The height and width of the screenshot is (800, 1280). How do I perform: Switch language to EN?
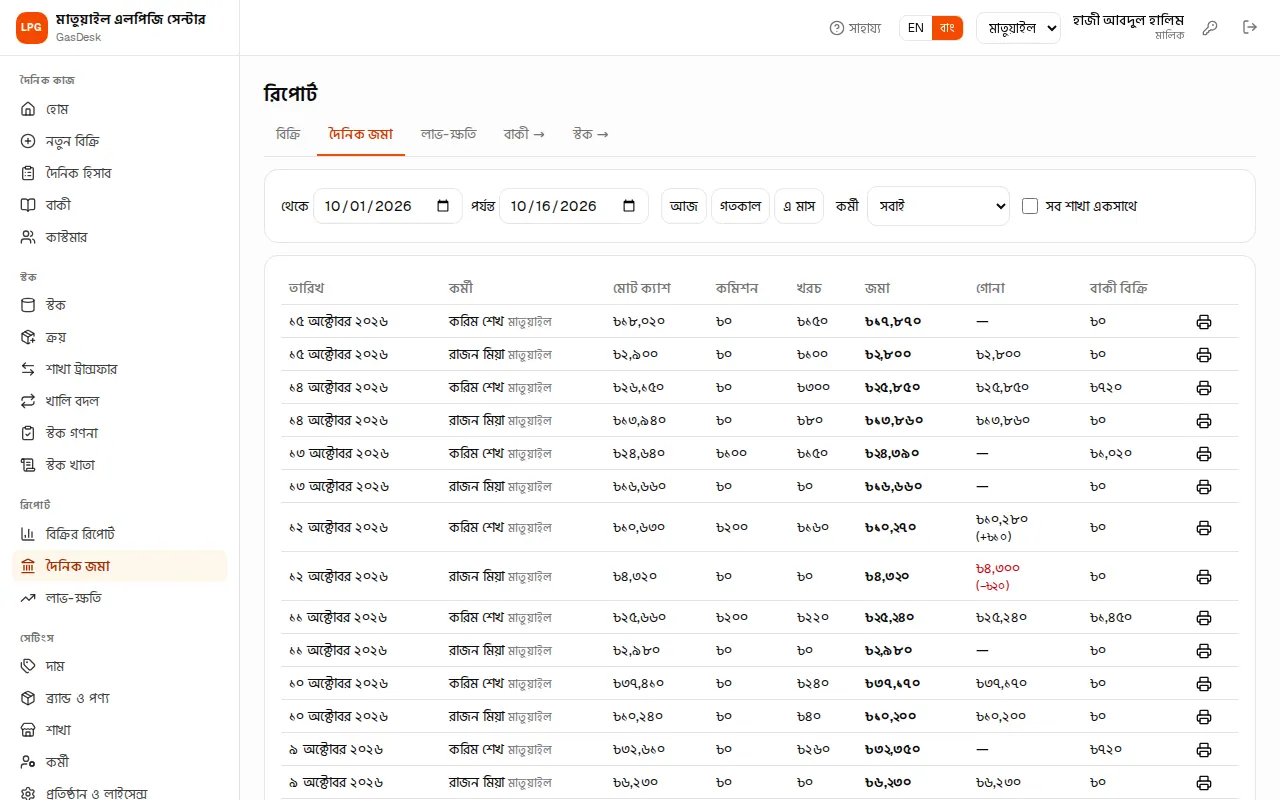[915, 28]
